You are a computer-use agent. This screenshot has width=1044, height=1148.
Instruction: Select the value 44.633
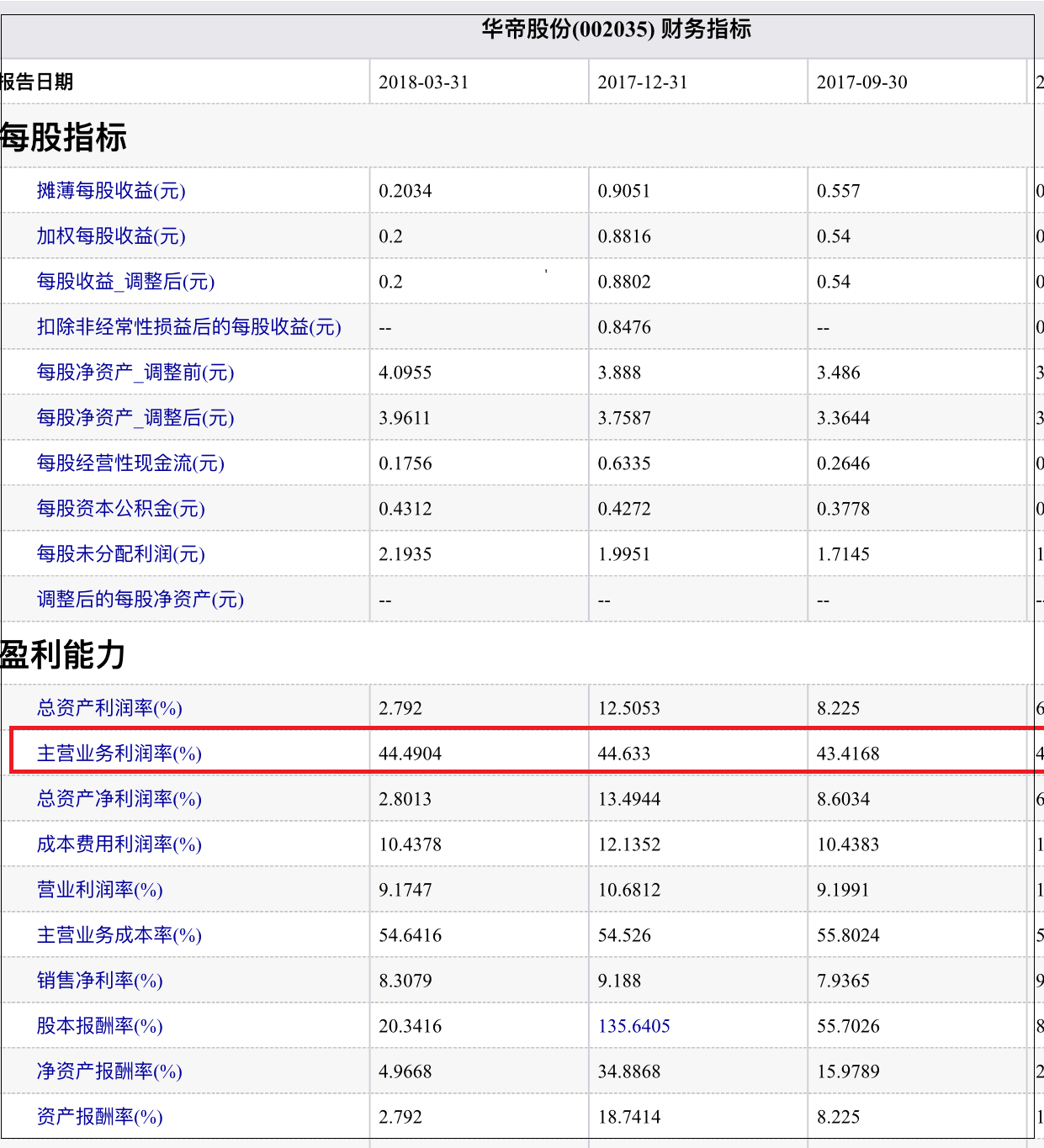click(624, 754)
